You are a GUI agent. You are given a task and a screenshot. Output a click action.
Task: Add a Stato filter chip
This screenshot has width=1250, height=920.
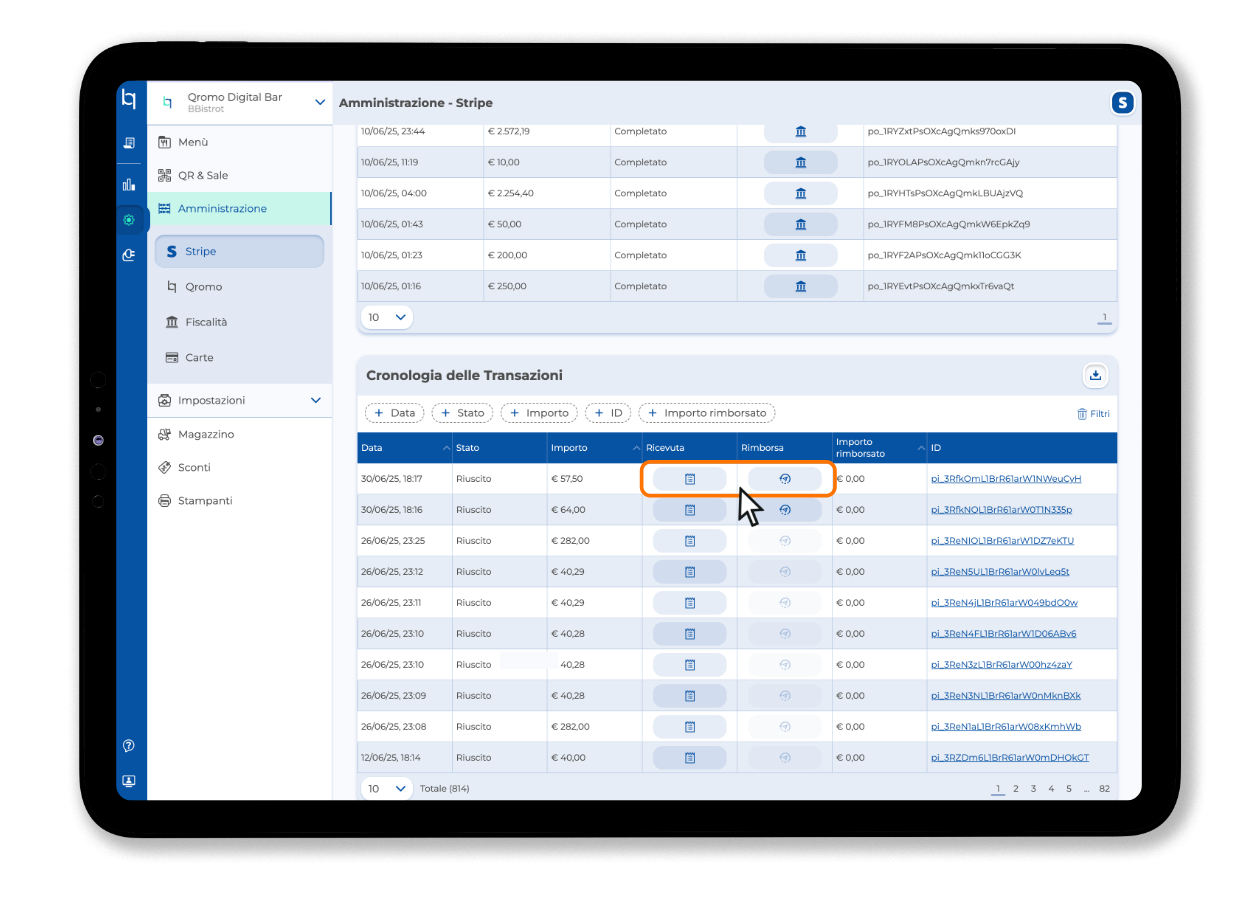tap(463, 413)
